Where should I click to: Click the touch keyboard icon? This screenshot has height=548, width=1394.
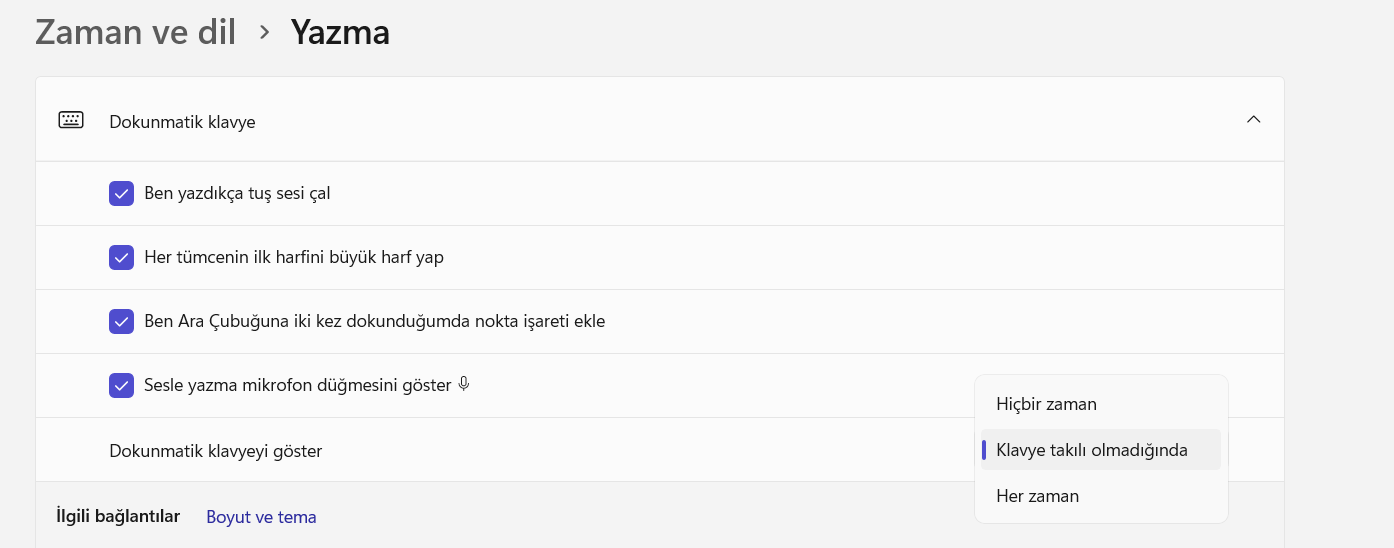[71, 121]
